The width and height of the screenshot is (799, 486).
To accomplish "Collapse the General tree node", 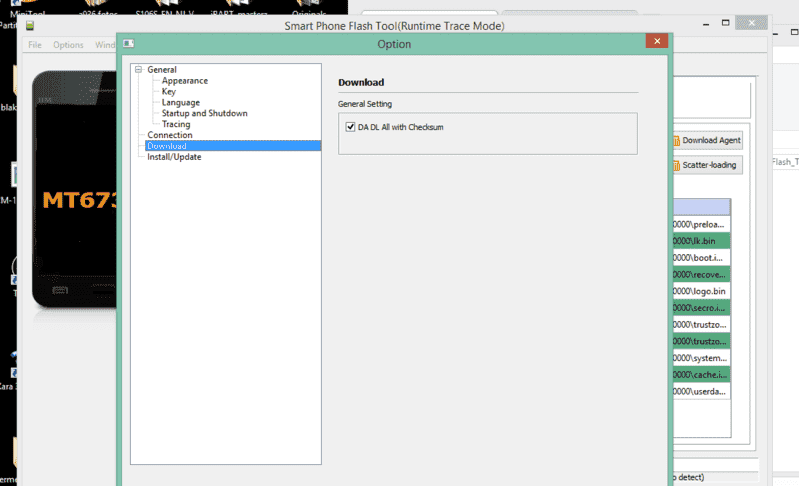I will (x=138, y=70).
